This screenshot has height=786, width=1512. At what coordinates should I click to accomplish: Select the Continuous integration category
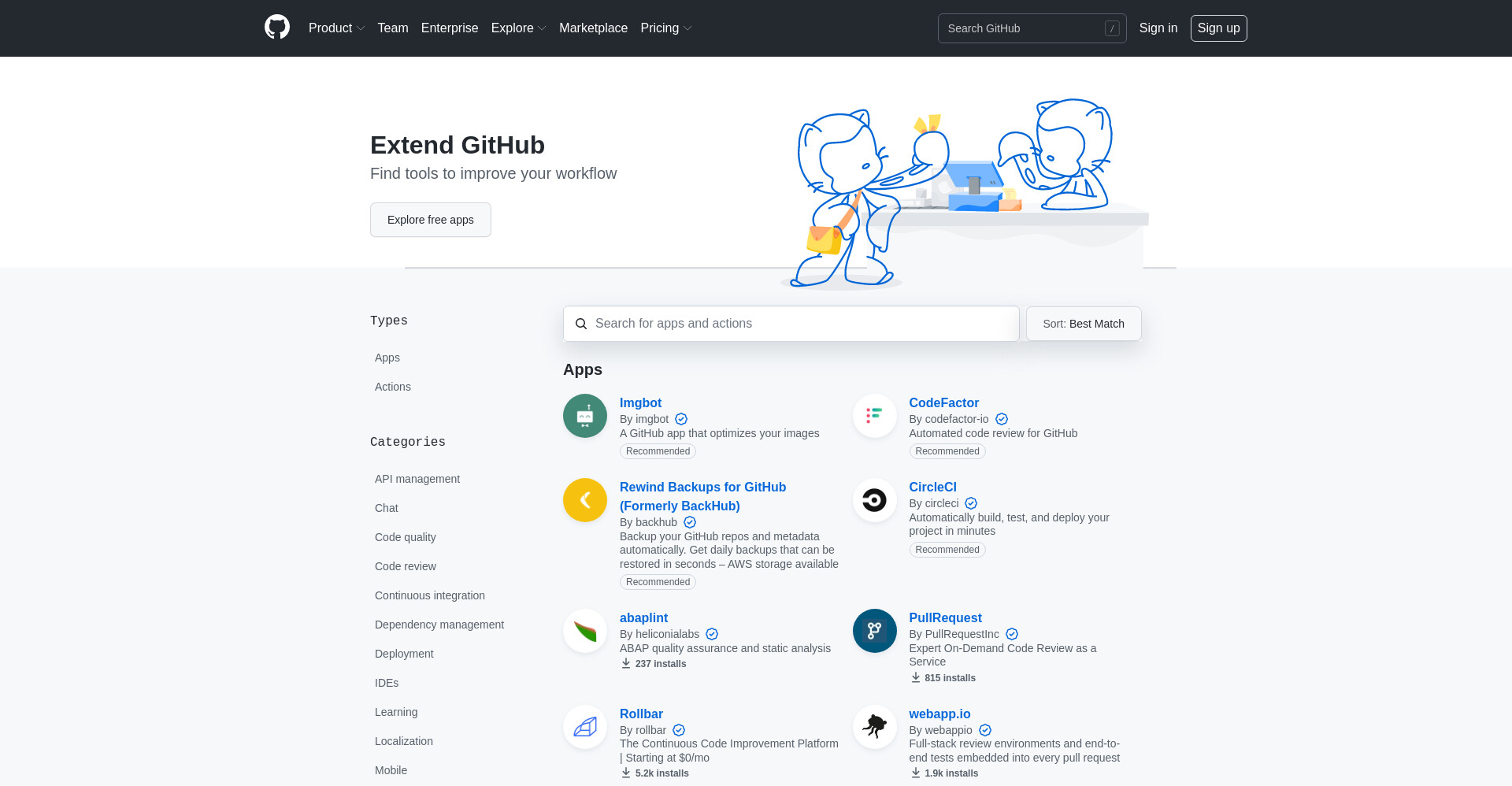[x=430, y=595]
